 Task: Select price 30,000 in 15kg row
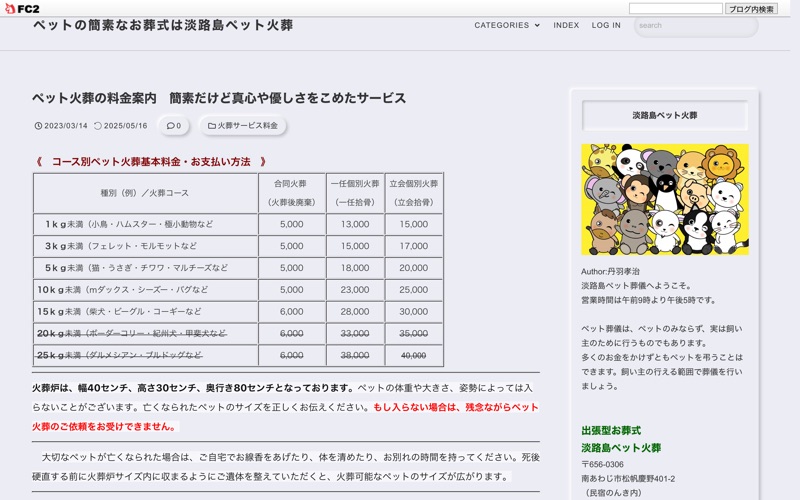pyautogui.click(x=414, y=312)
